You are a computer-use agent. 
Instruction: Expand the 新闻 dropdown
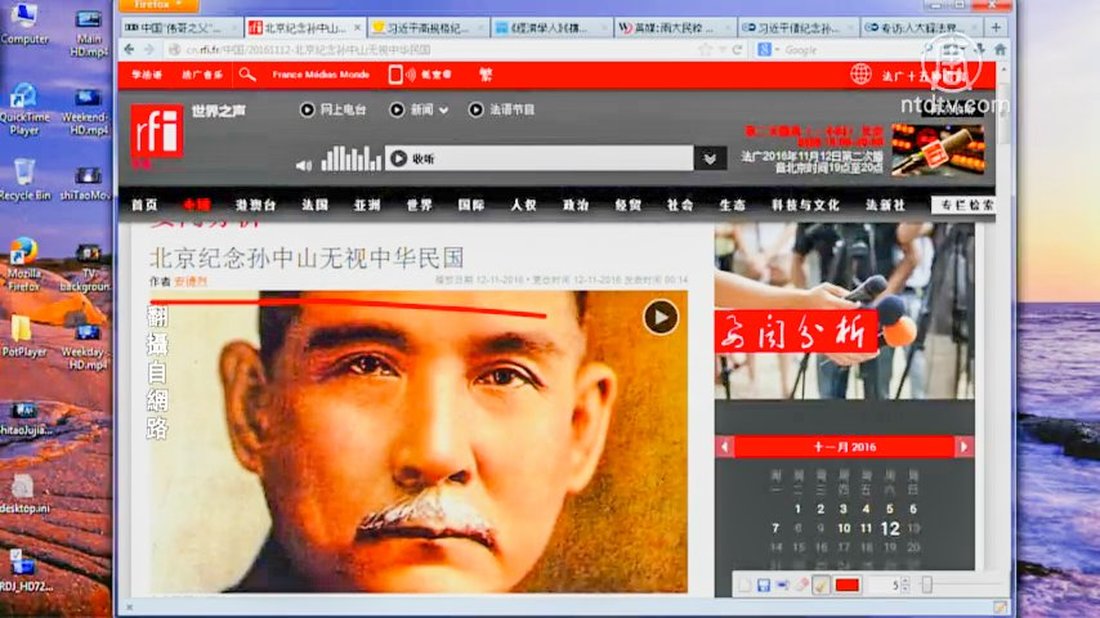click(443, 110)
